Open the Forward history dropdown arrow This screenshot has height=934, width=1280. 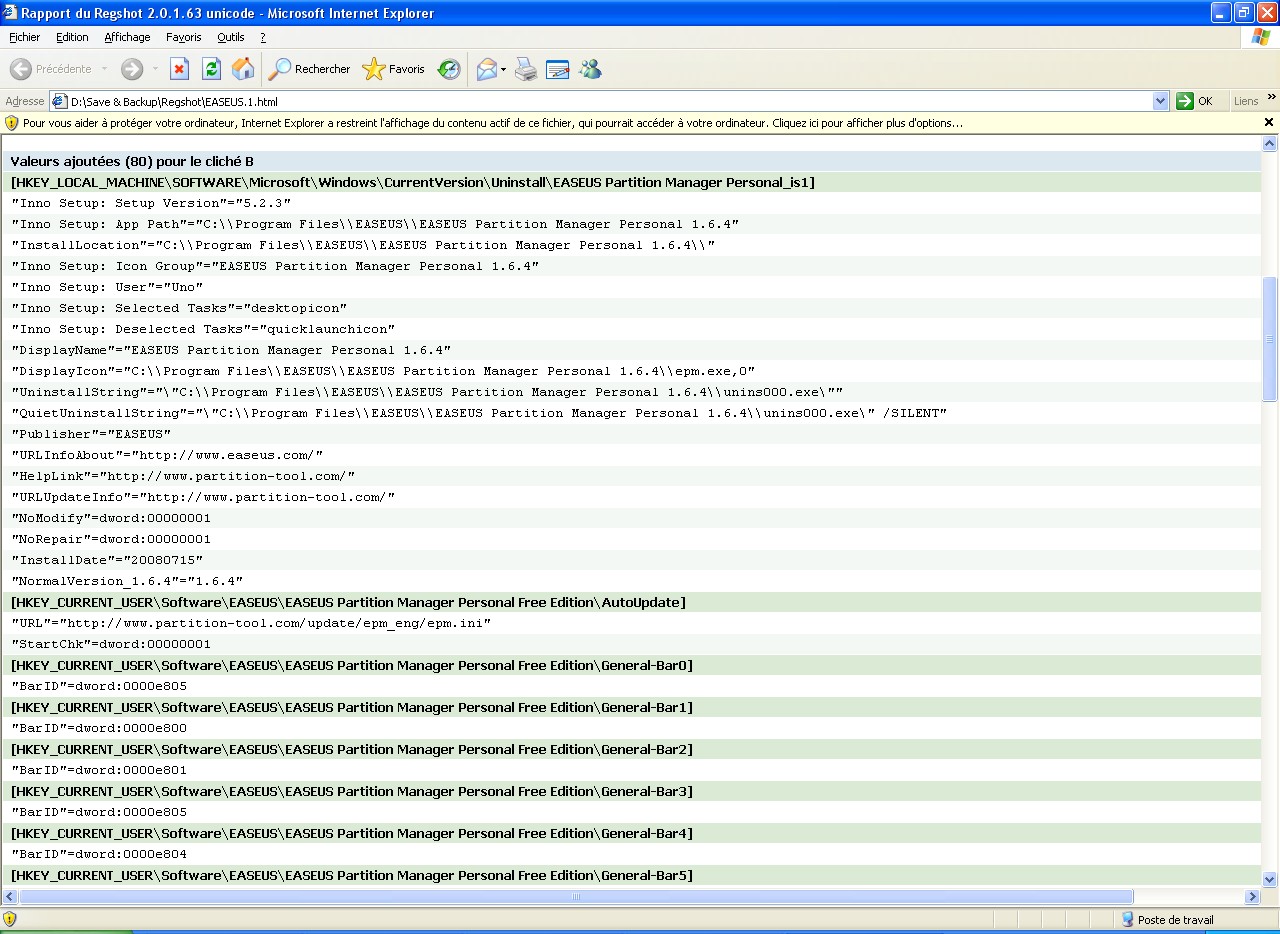pos(155,69)
